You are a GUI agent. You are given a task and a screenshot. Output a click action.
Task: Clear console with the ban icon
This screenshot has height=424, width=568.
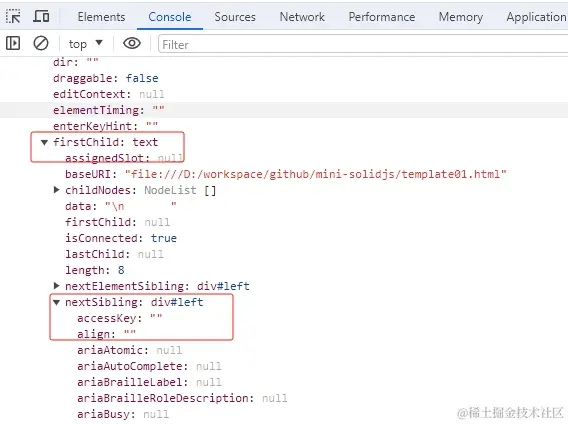click(x=41, y=43)
